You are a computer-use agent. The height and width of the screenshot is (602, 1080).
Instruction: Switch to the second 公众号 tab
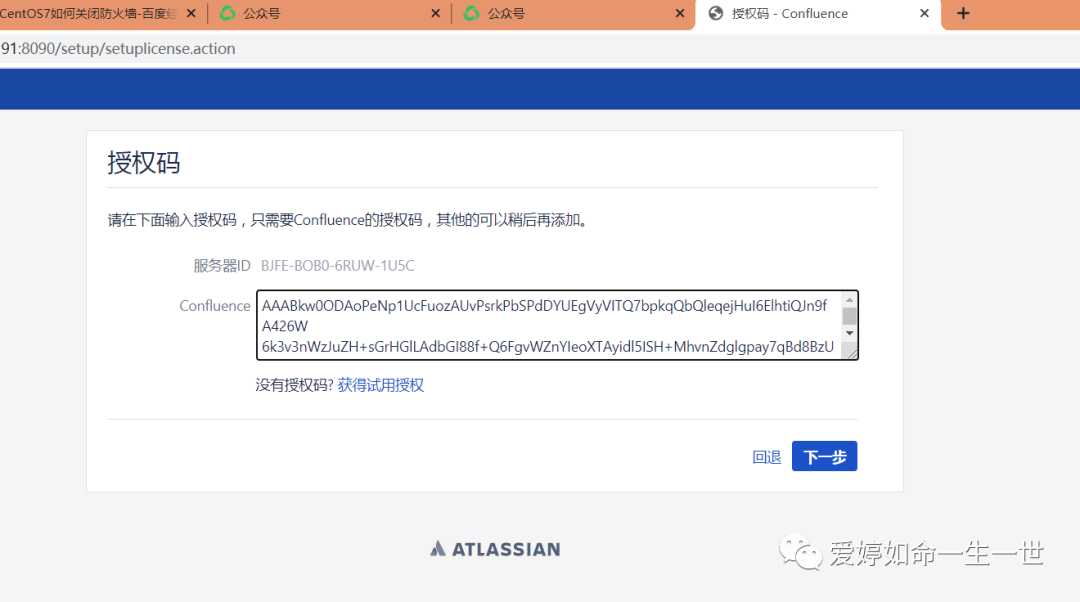[329, 14]
